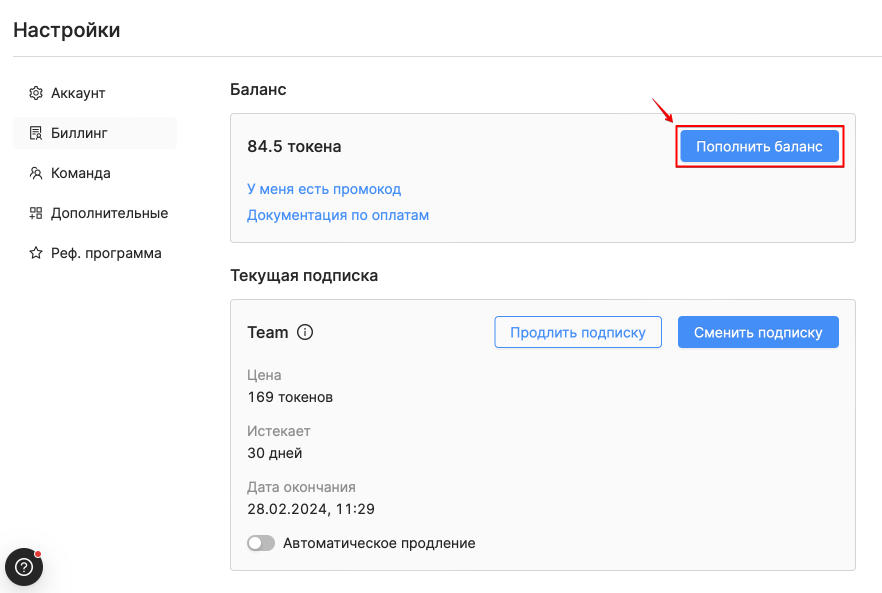882x593 pixels.
Task: Click the info icon next to Team
Action: tap(305, 332)
